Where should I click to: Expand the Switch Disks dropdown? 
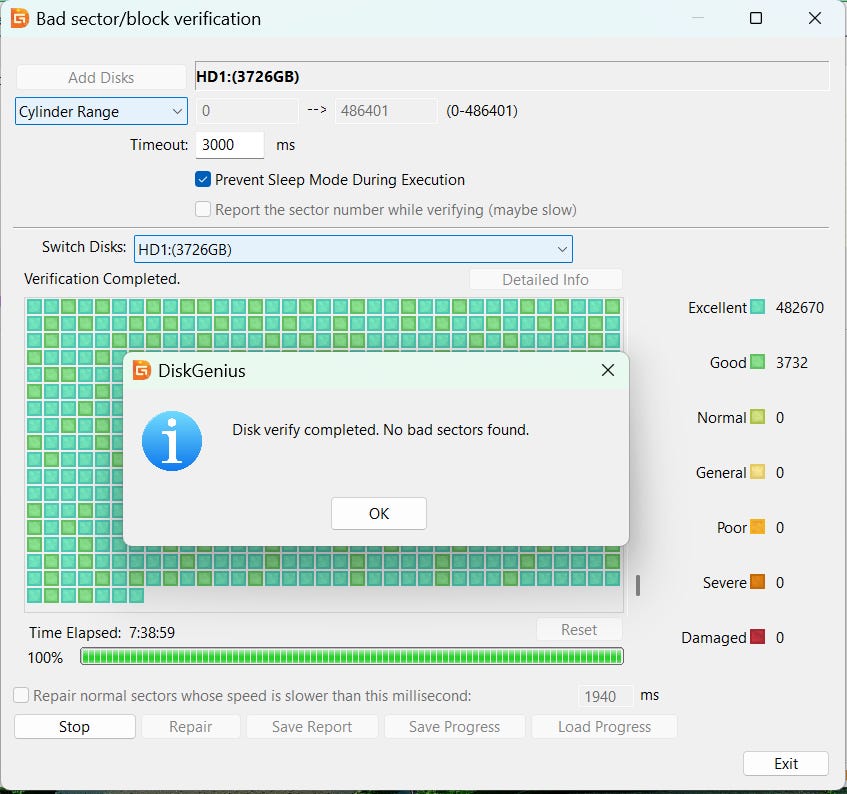point(353,249)
